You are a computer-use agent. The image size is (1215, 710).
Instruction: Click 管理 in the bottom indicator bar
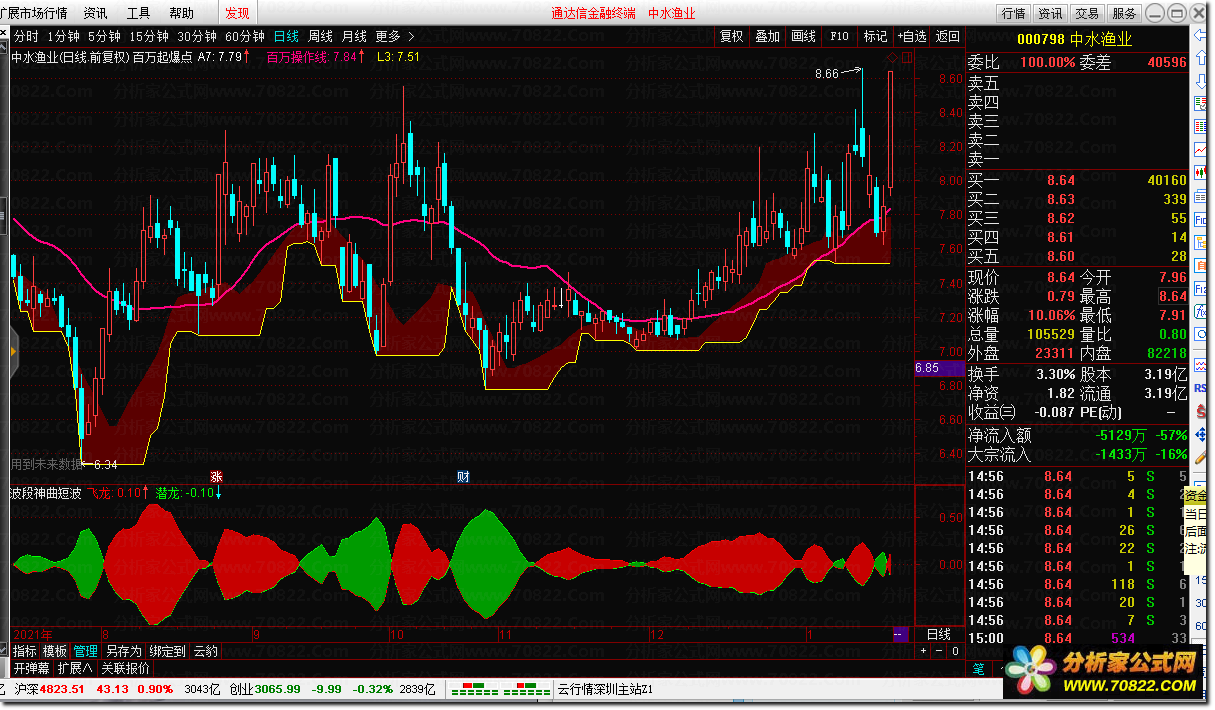(x=86, y=651)
